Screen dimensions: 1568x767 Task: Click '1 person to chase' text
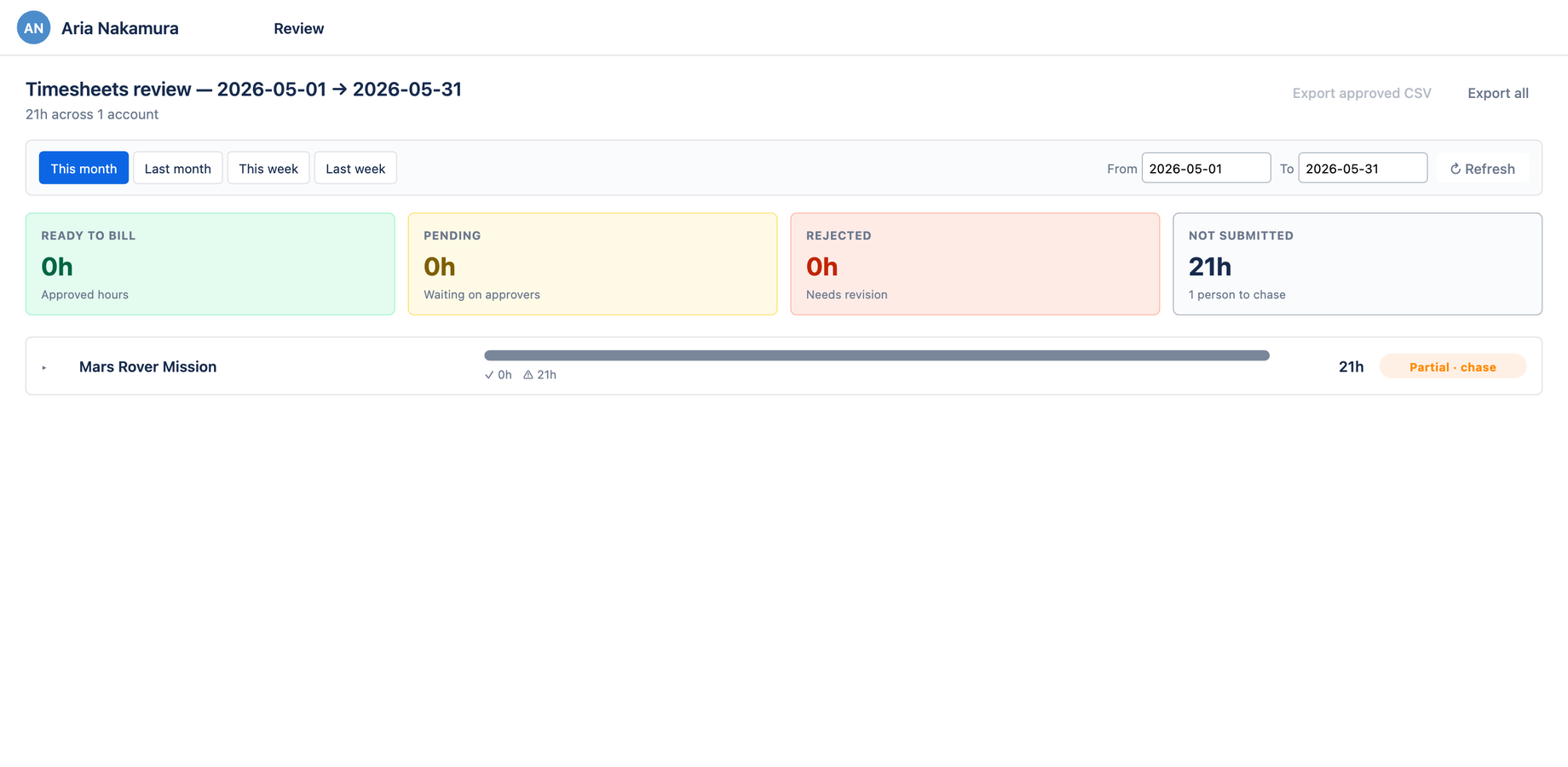coord(1237,295)
